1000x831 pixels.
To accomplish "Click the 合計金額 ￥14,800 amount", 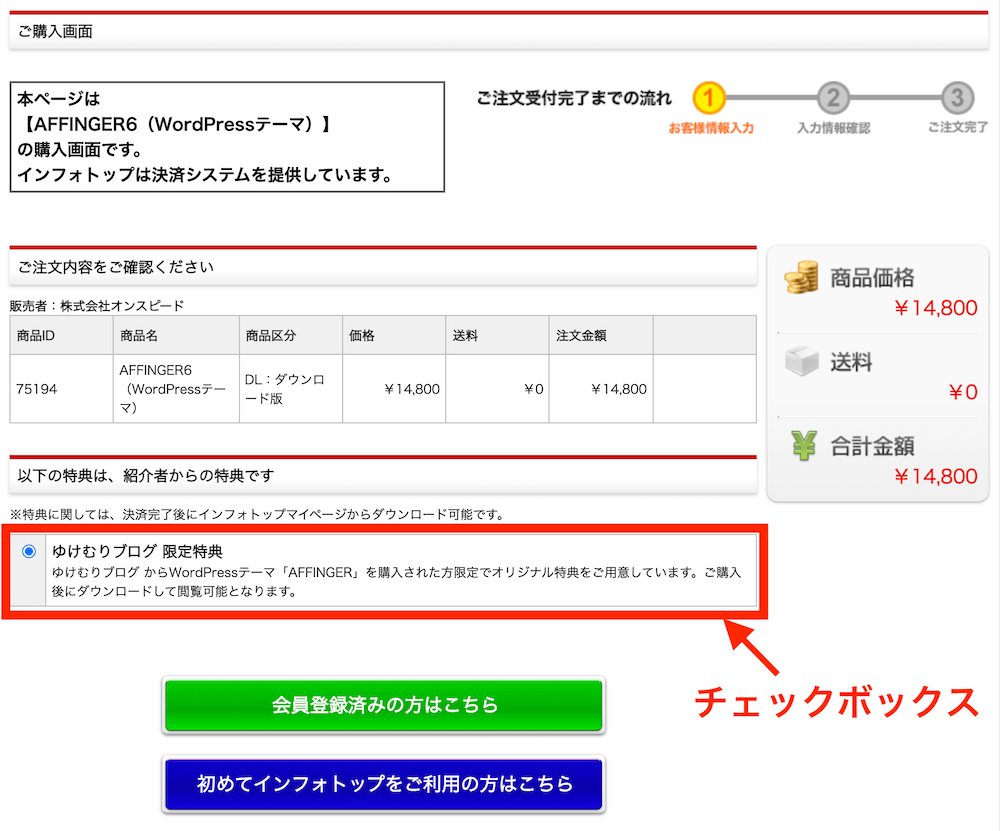I will [x=936, y=476].
